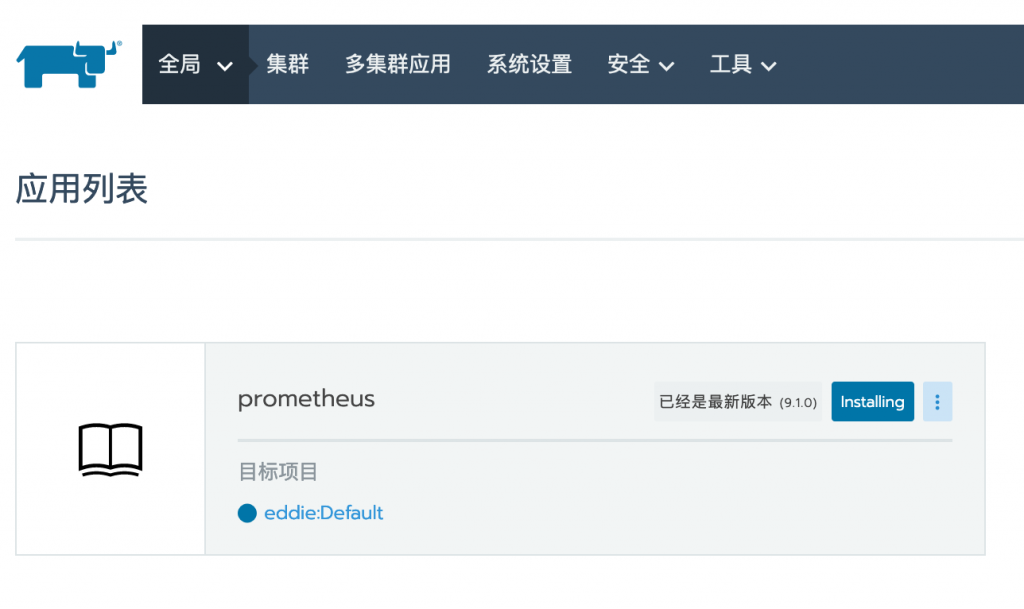Open the three-dot actions menu for prometheus
The height and width of the screenshot is (609, 1024).
(937, 401)
